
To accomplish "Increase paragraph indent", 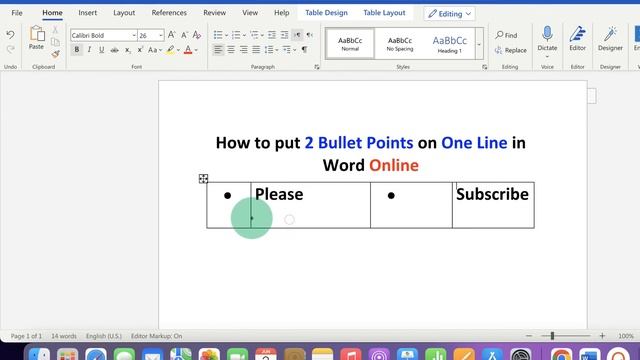I will tap(284, 35).
